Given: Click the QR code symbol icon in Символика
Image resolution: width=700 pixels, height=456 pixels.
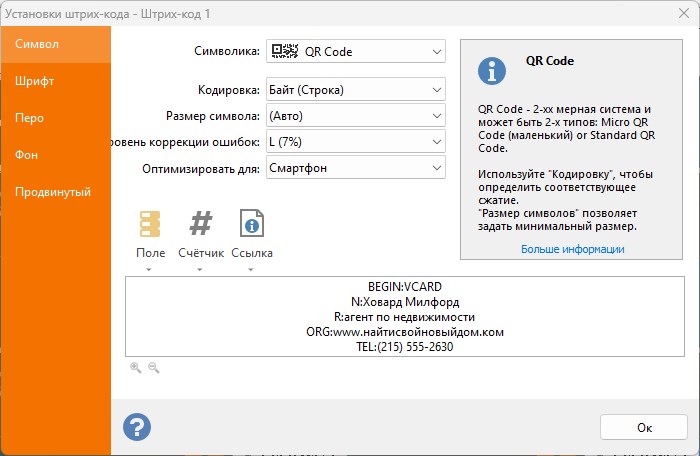Looking at the screenshot, I should click(x=285, y=51).
